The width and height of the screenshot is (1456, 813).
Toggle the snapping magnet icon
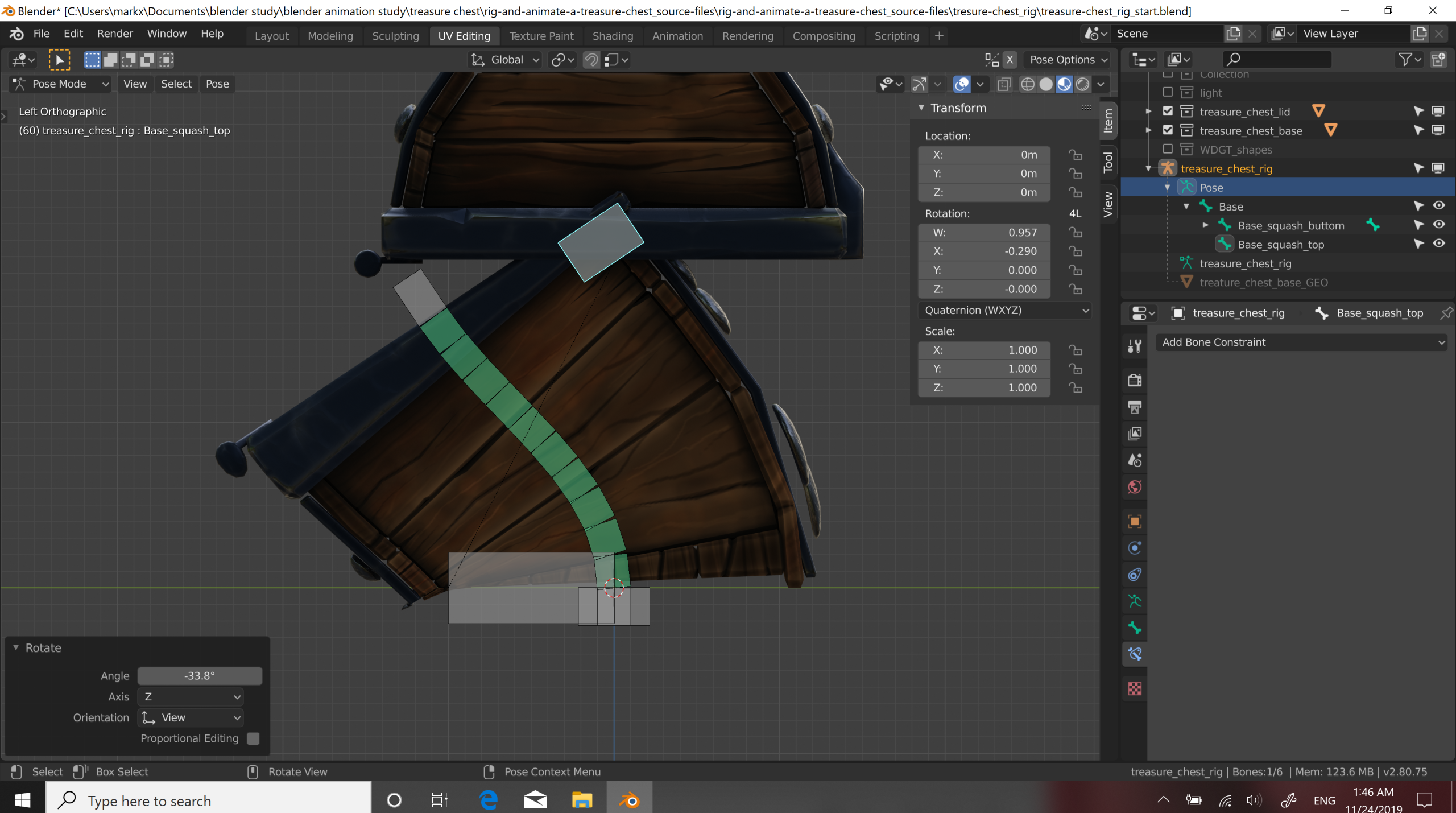[x=591, y=60]
